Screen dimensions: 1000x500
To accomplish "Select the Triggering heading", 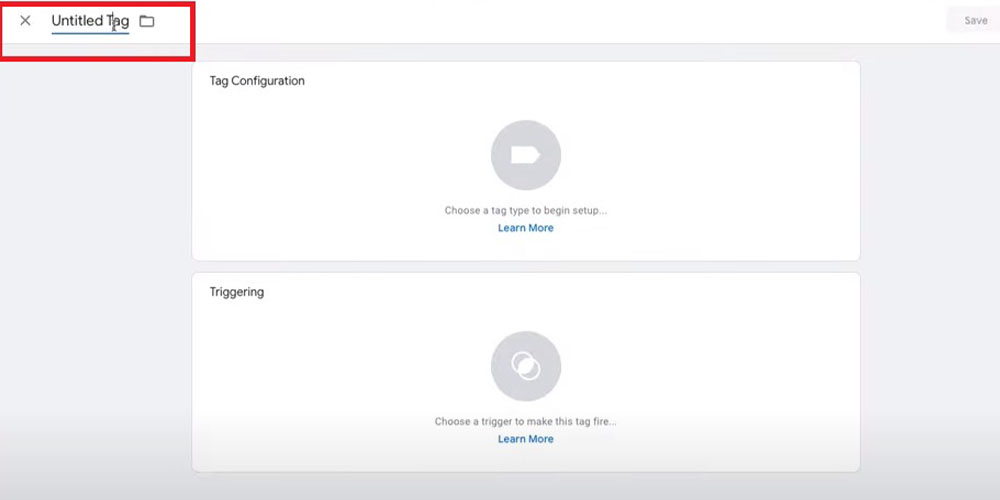I will point(237,292).
